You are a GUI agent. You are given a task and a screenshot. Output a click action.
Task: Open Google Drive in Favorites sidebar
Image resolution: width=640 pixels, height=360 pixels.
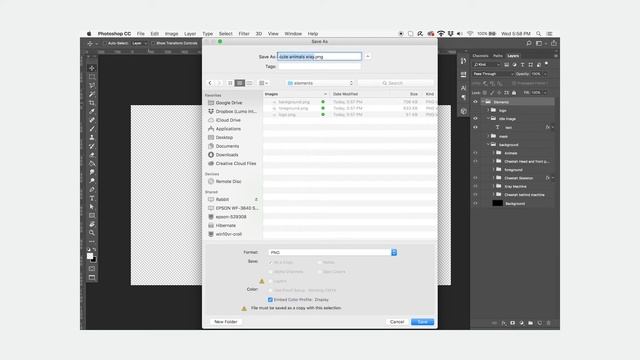[x=224, y=102]
